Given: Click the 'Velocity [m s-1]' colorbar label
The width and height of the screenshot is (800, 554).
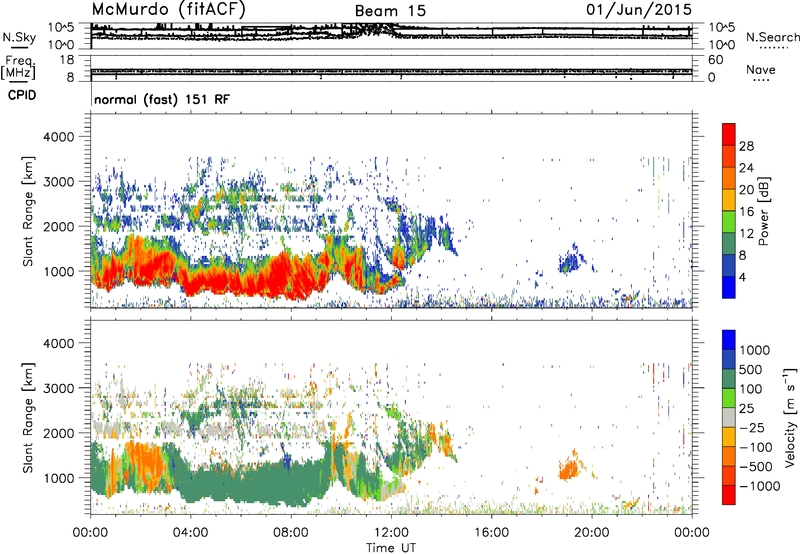Looking at the screenshot, I should pos(790,417).
